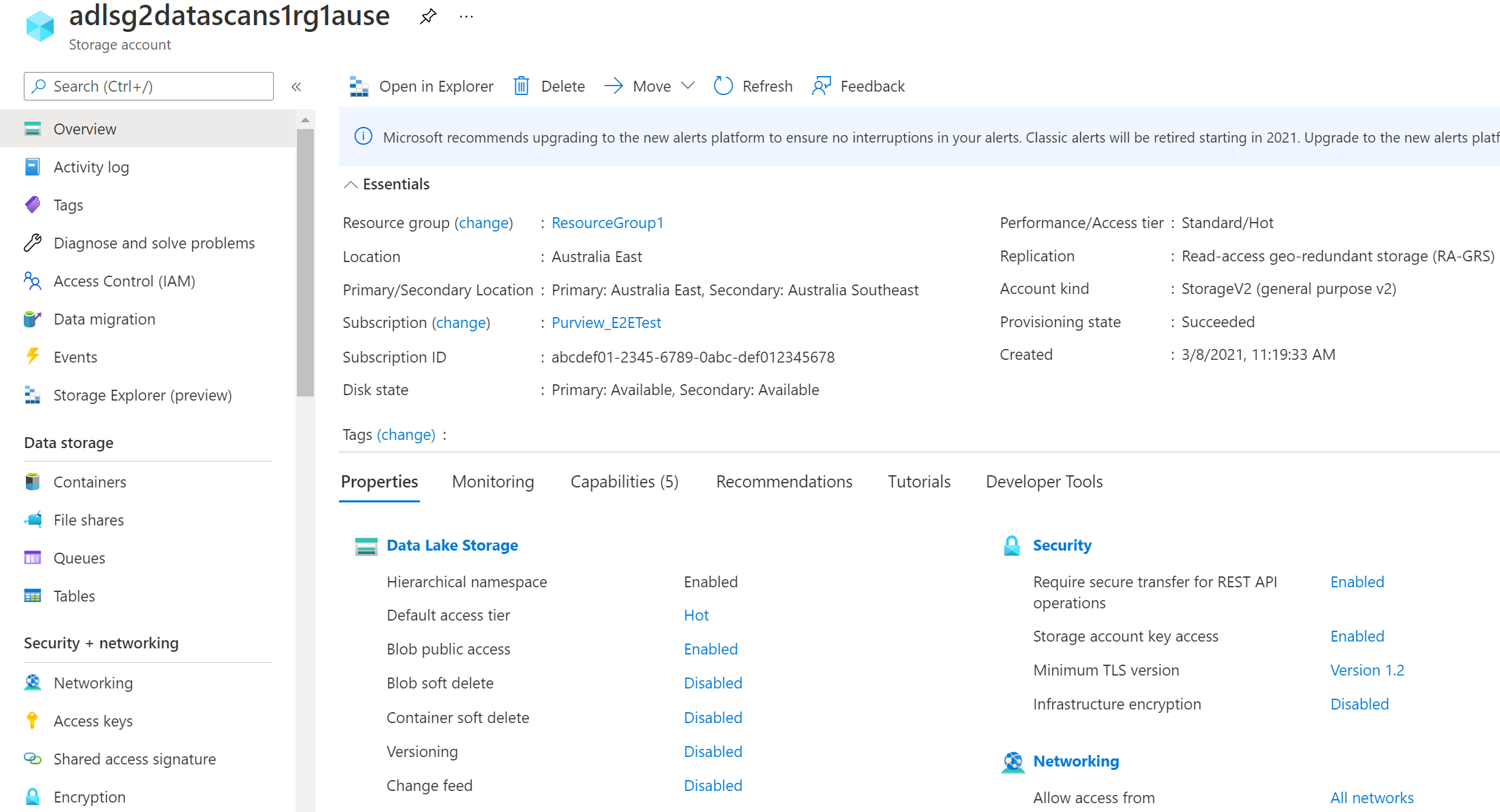Click the File shares icon
The image size is (1500, 812).
point(32,520)
